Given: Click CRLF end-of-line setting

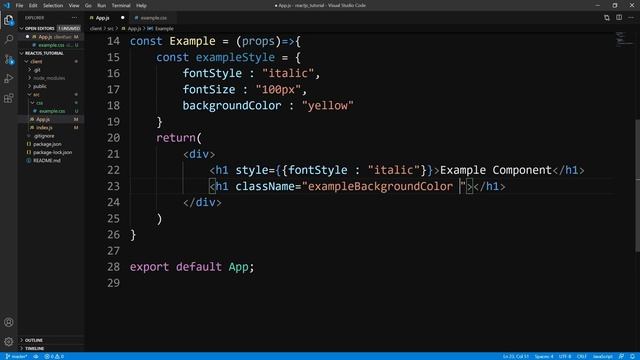Looking at the screenshot, I should pyautogui.click(x=582, y=356).
